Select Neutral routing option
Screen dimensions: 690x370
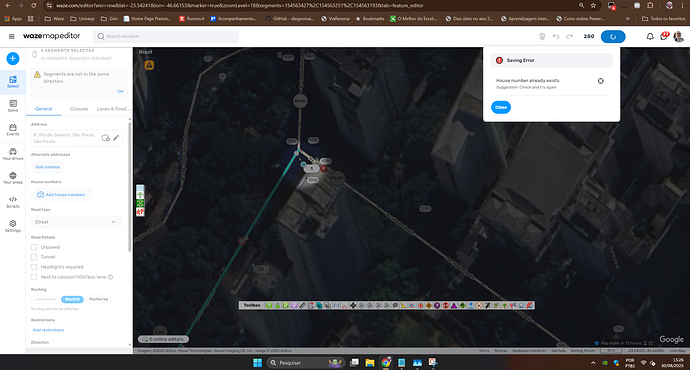[72, 299]
